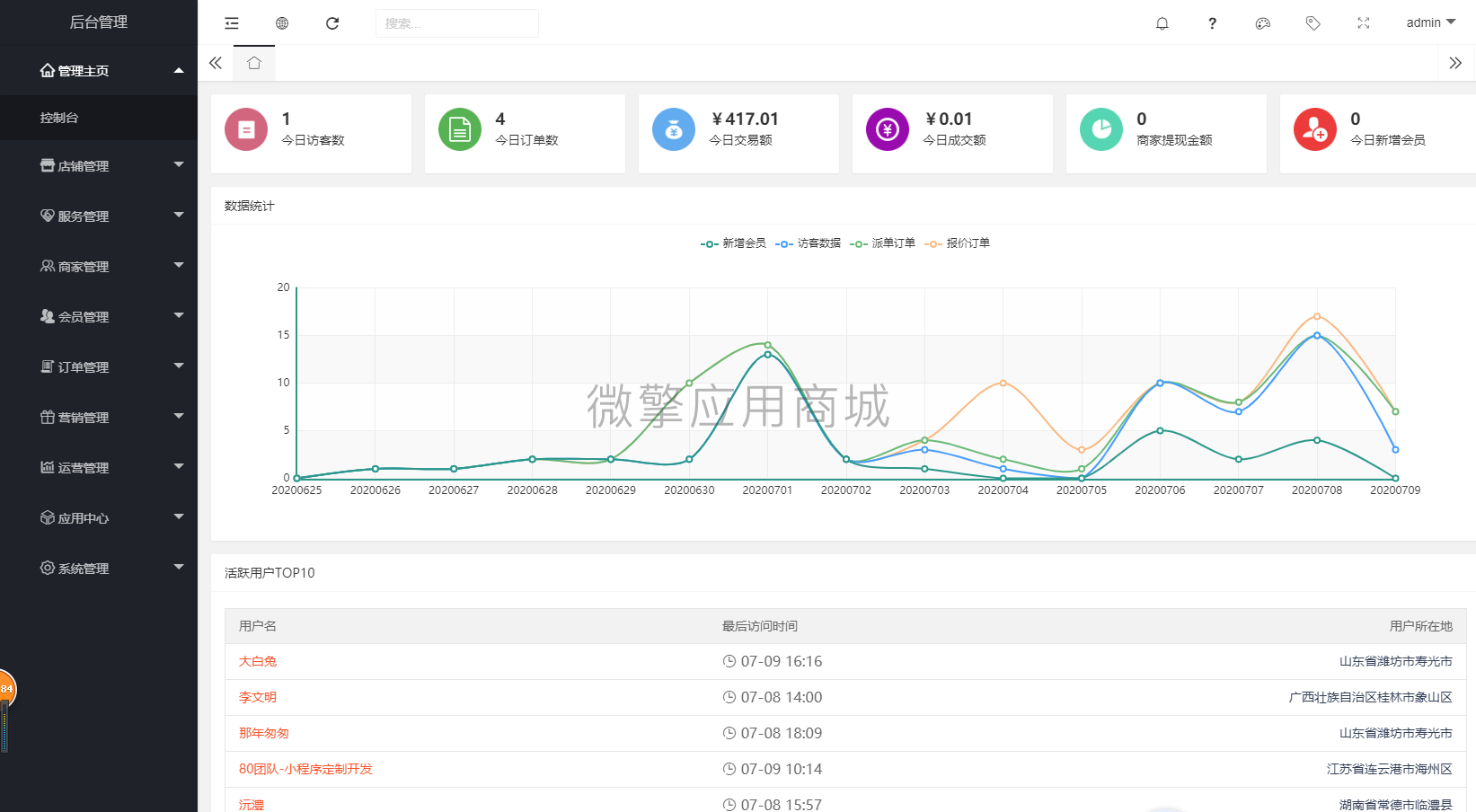Click the 20200708 peak point on 报价订单 line

(x=1317, y=316)
